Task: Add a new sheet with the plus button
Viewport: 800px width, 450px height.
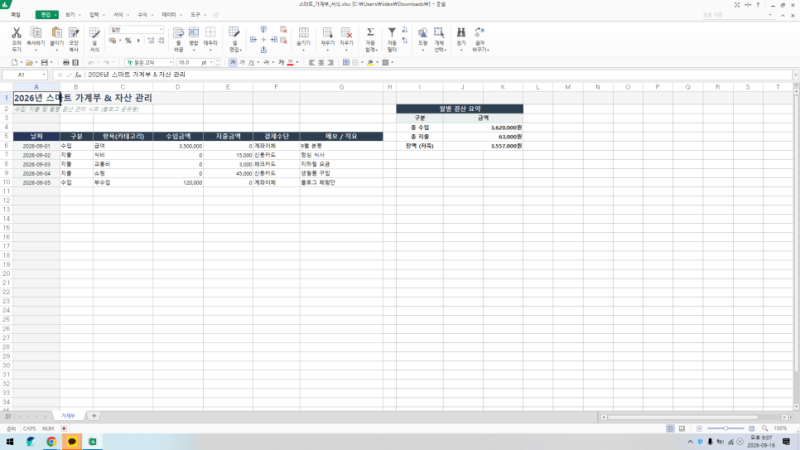Action: point(94,416)
